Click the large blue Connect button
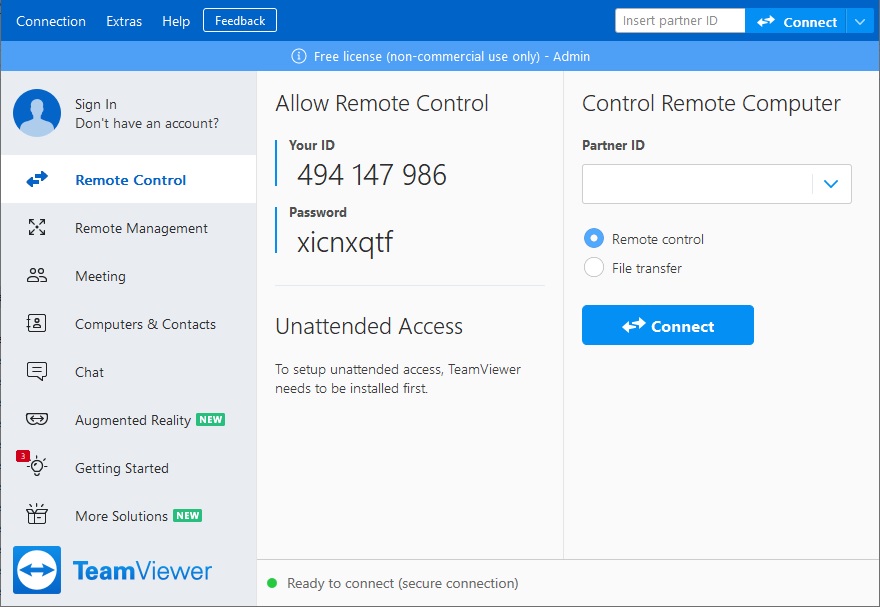This screenshot has height=607, width=880. click(x=668, y=325)
